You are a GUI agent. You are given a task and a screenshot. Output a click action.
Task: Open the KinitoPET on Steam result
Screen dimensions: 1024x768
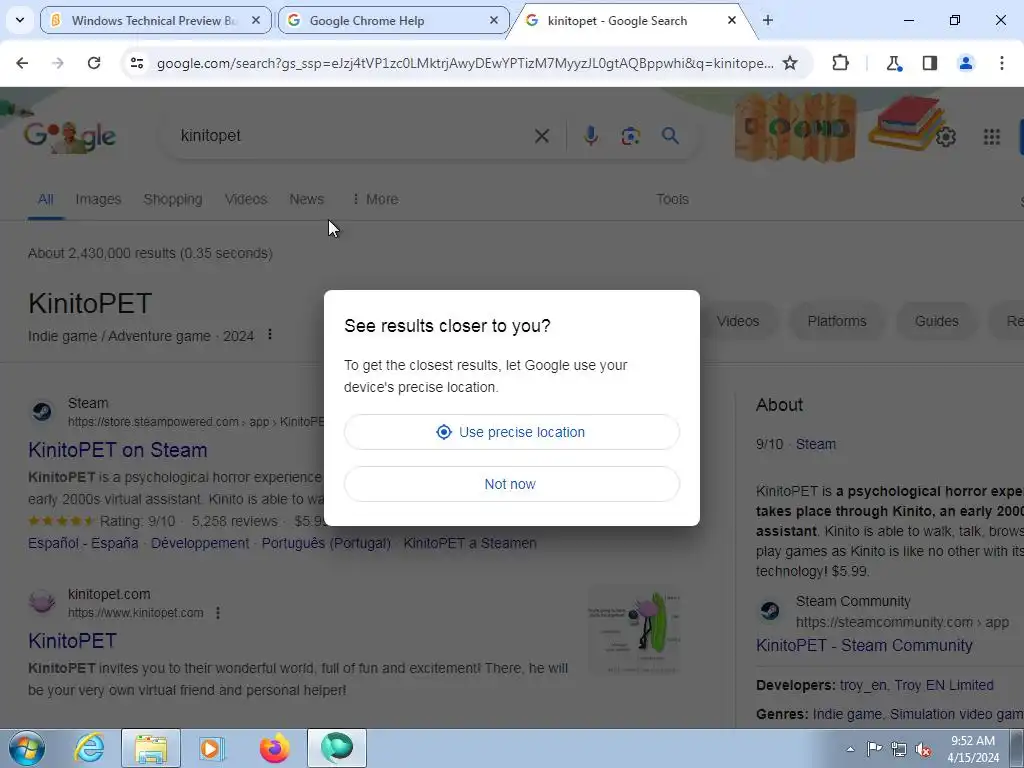pyautogui.click(x=118, y=450)
